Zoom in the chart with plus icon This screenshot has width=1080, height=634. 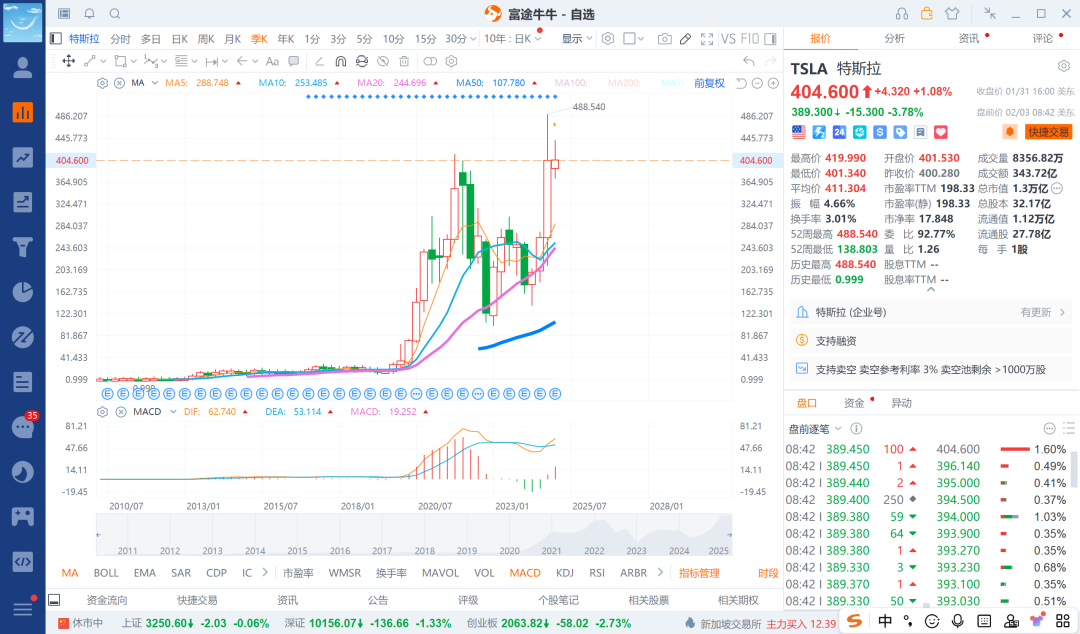(x=773, y=83)
